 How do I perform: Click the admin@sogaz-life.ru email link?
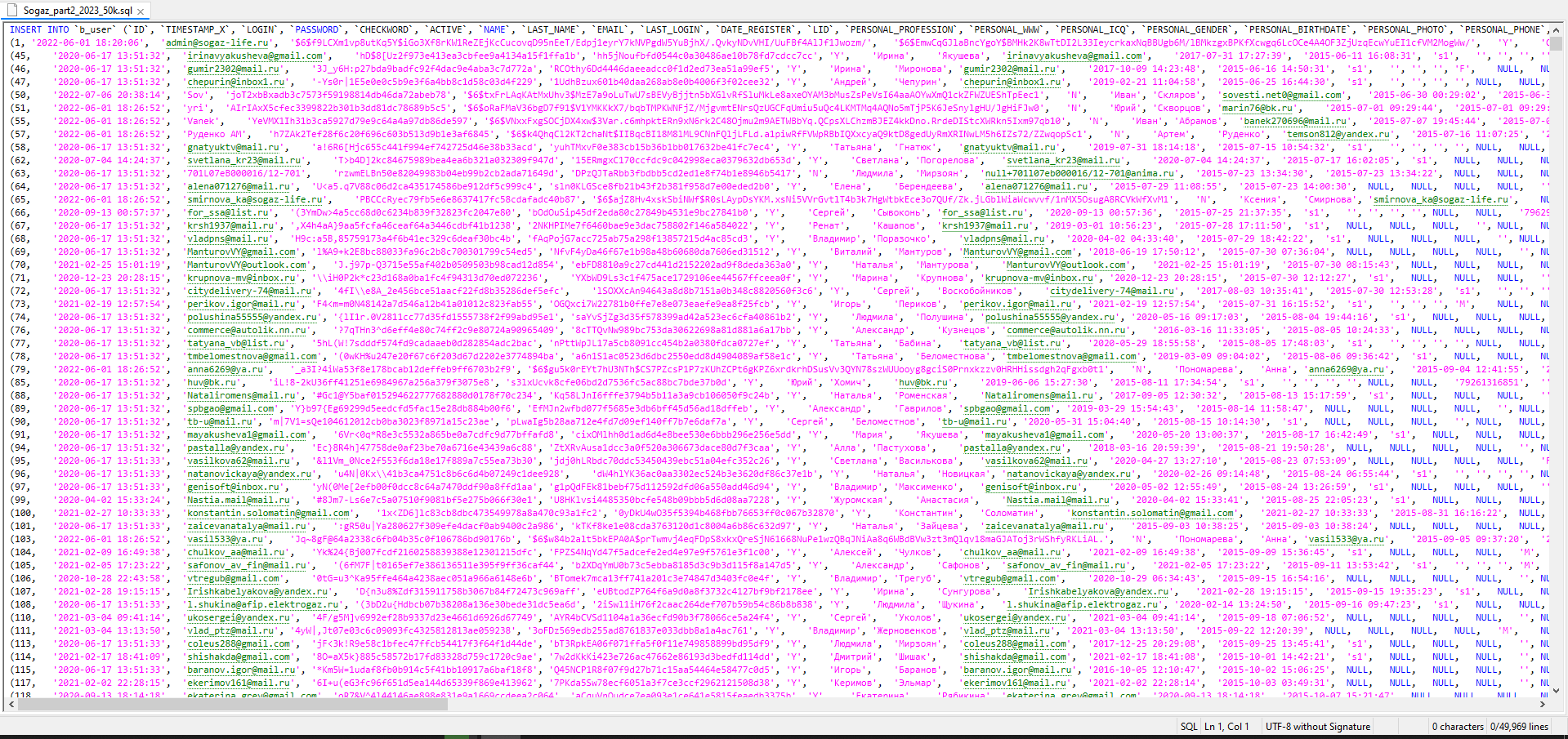click(217, 42)
